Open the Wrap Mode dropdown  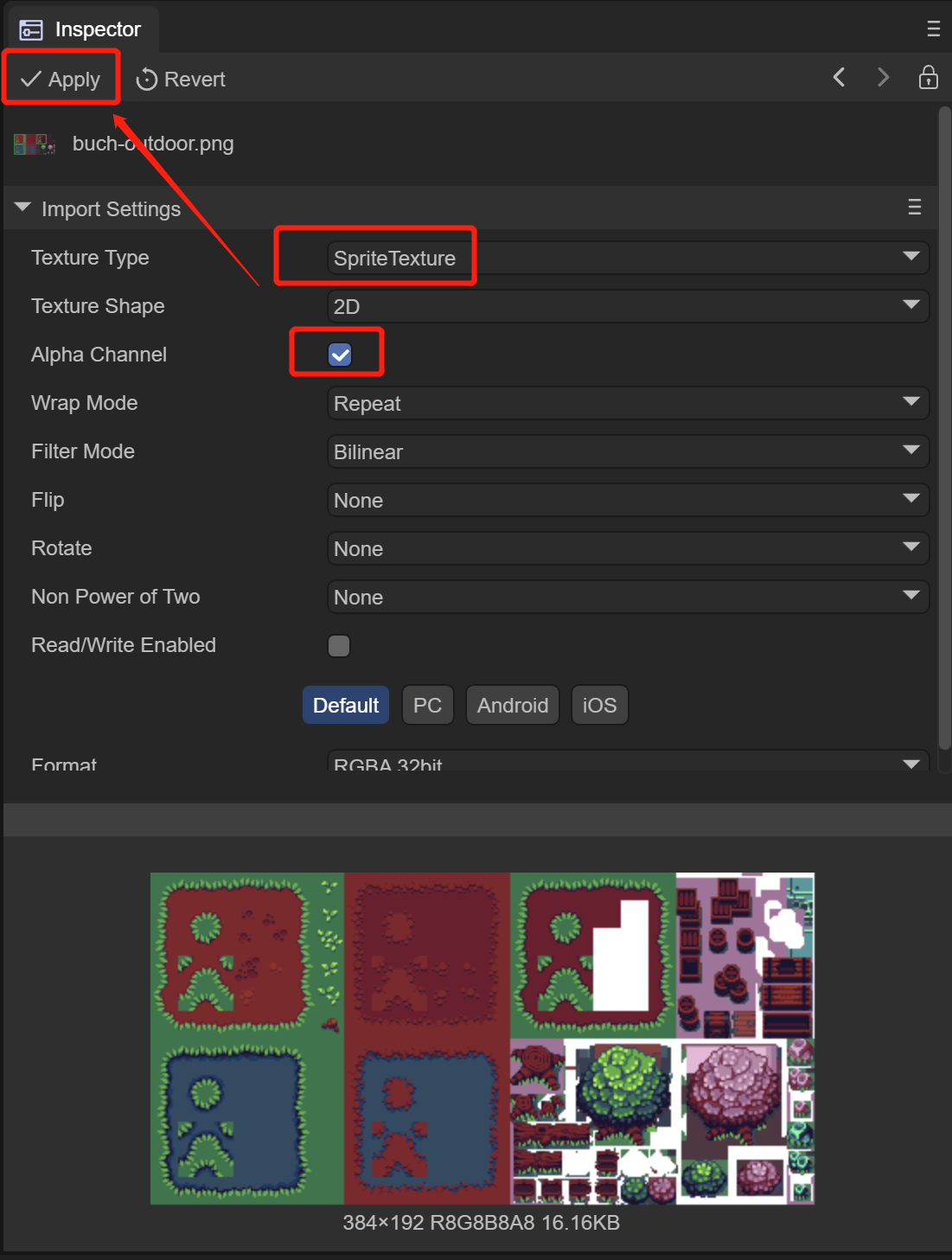[x=628, y=403]
